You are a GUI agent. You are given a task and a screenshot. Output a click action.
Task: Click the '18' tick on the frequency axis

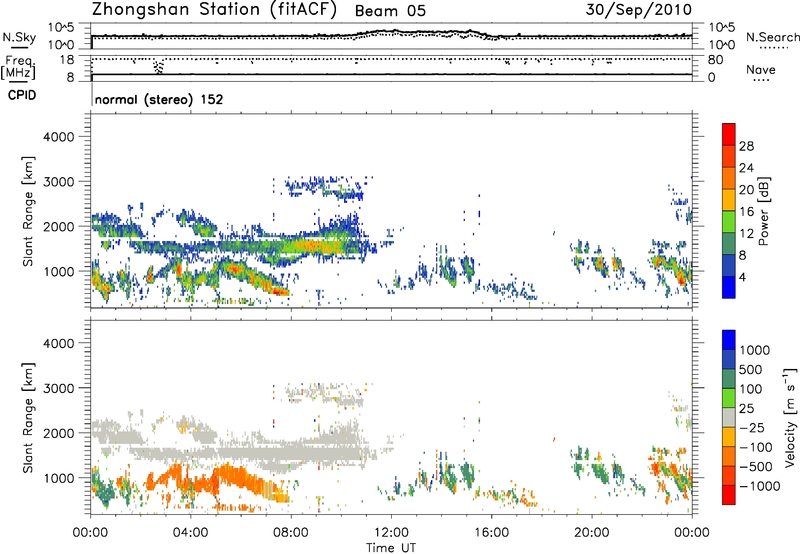coord(67,60)
